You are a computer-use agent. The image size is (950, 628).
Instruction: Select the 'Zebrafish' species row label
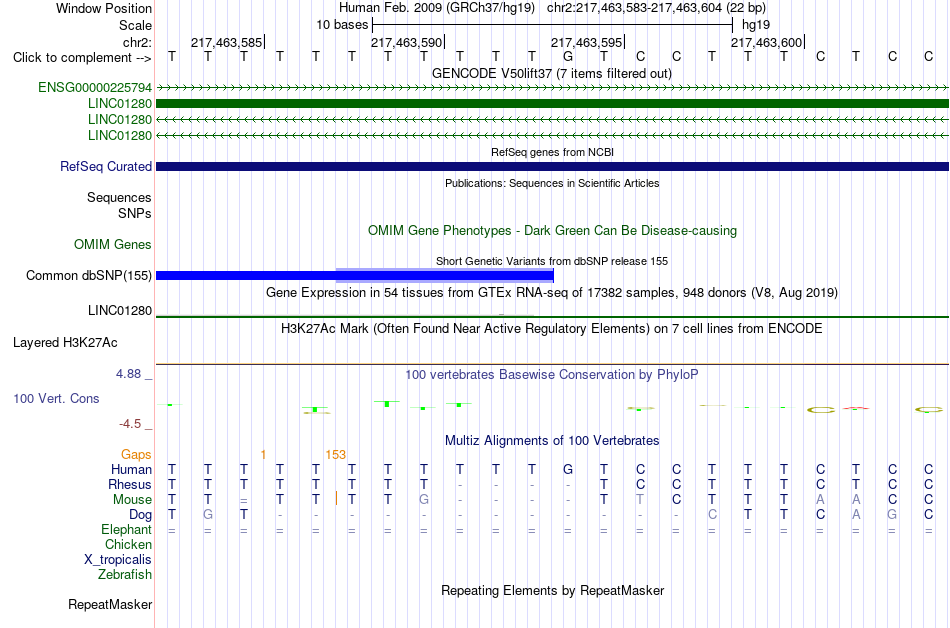point(125,575)
